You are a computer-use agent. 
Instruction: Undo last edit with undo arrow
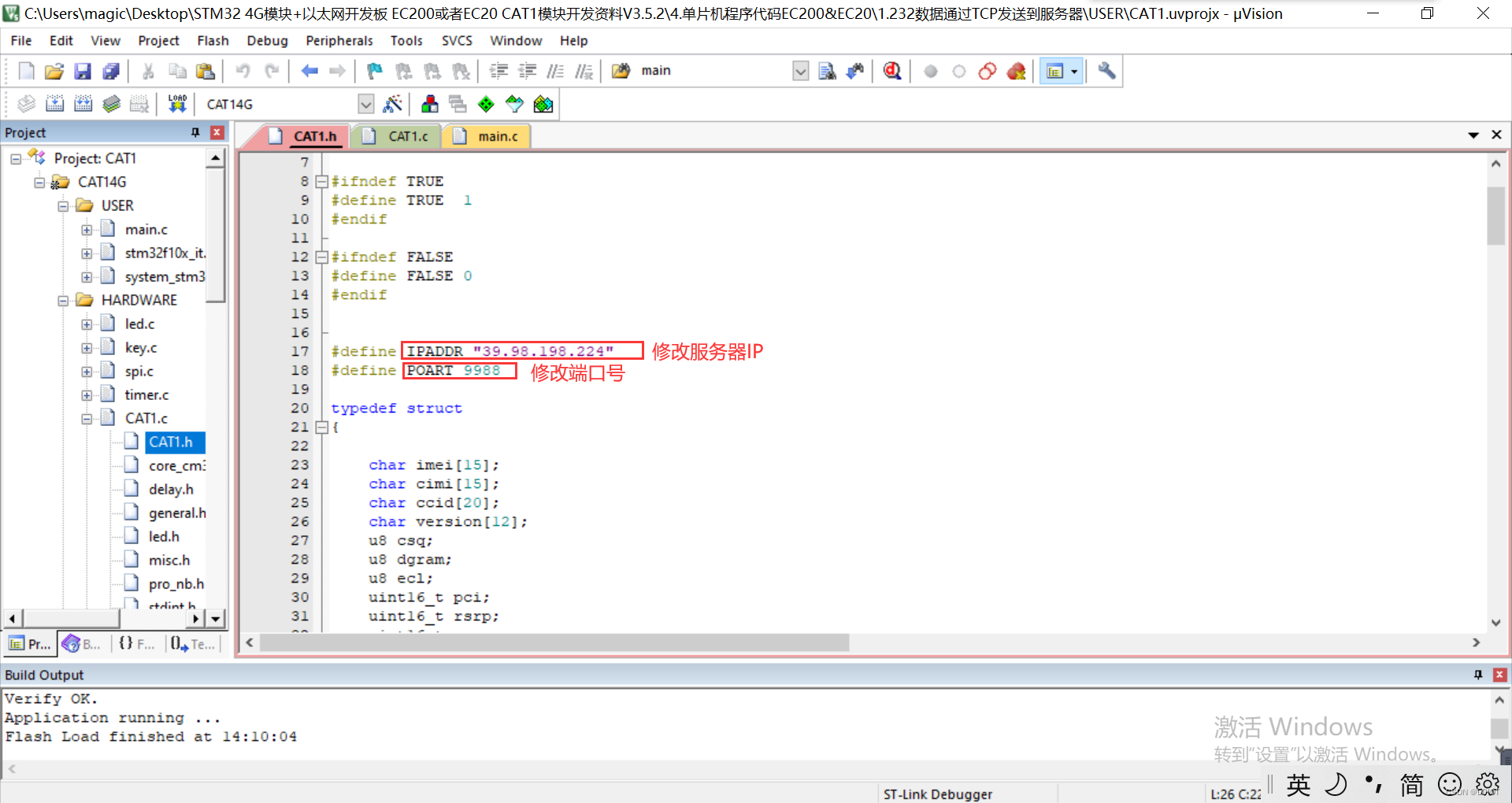pyautogui.click(x=243, y=72)
